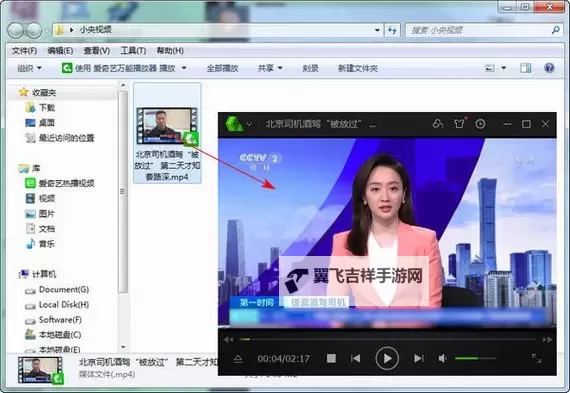The height and width of the screenshot is (393, 570).
Task: Open the view options dropdown arrow
Action: click(x=503, y=68)
